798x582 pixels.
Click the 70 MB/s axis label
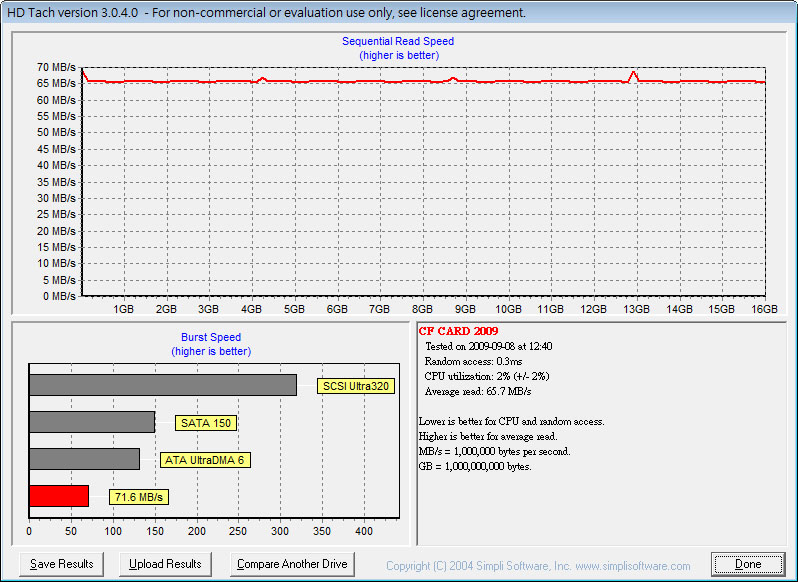pyautogui.click(x=56, y=67)
